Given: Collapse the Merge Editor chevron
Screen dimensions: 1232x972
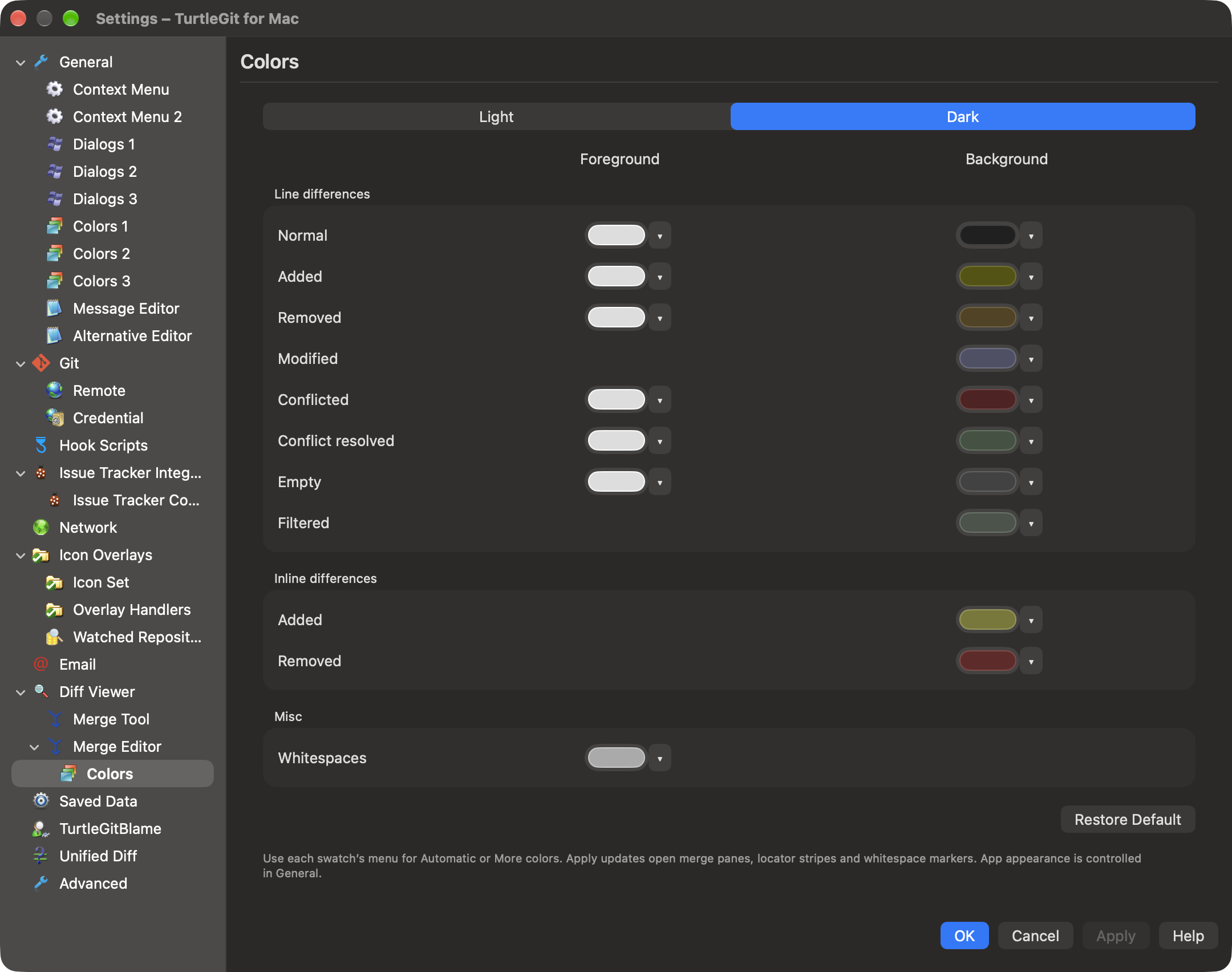Looking at the screenshot, I should pos(34,747).
